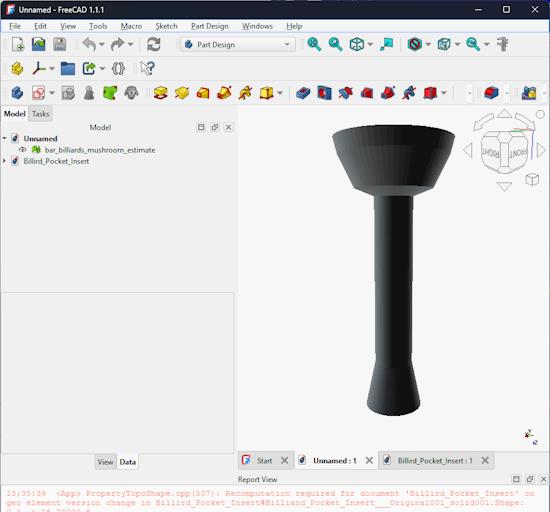Select bar_billiards_mushroom_estimate in the tree
Image resolution: width=550 pixels, height=512 pixels.
point(100,150)
